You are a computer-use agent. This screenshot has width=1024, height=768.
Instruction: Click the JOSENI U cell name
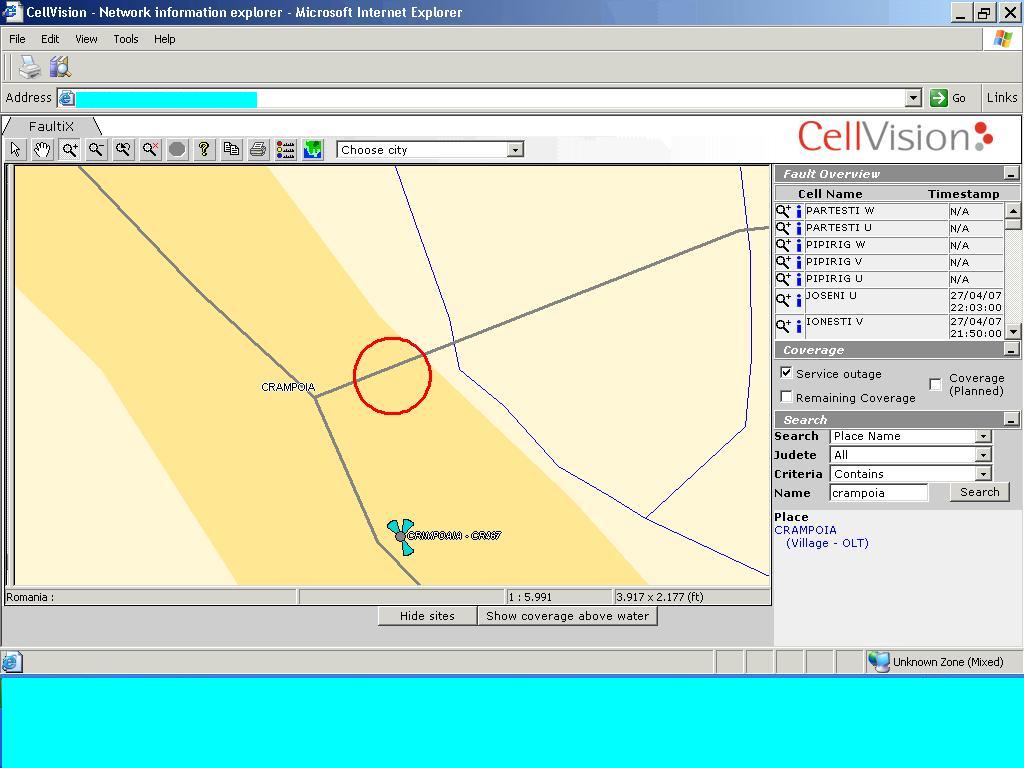tap(831, 296)
